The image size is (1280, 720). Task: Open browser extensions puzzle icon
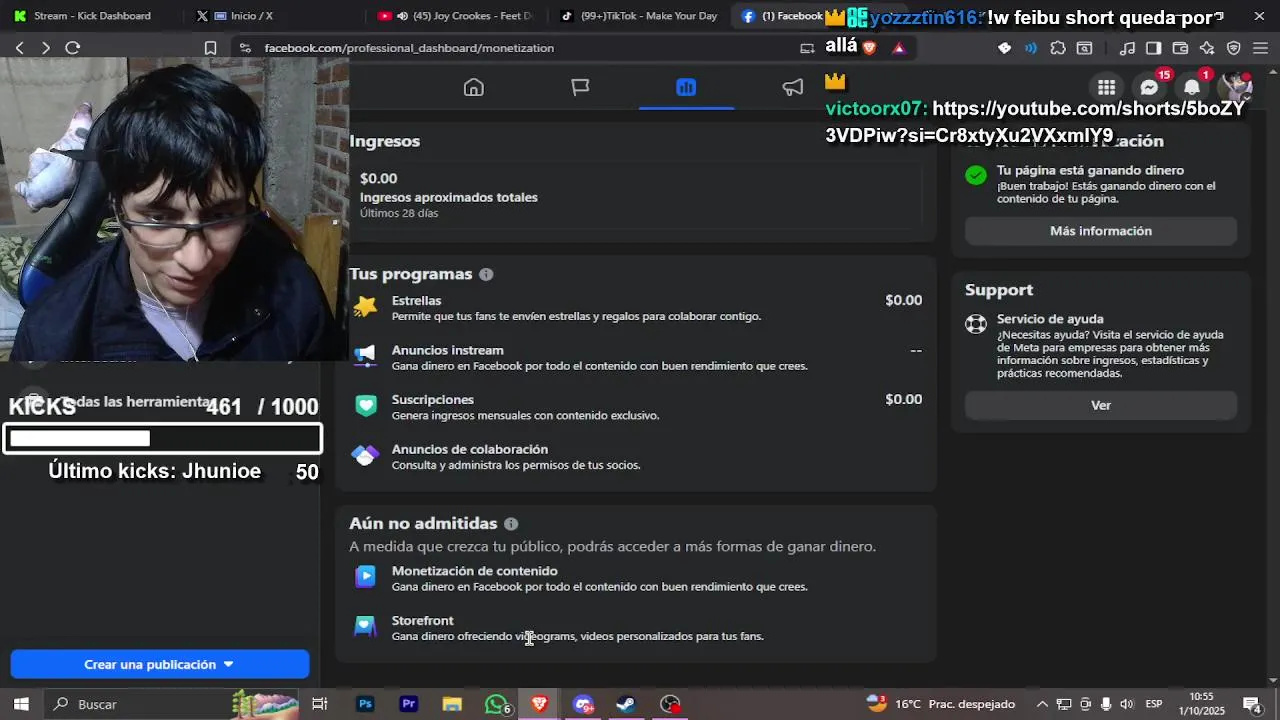(1058, 48)
